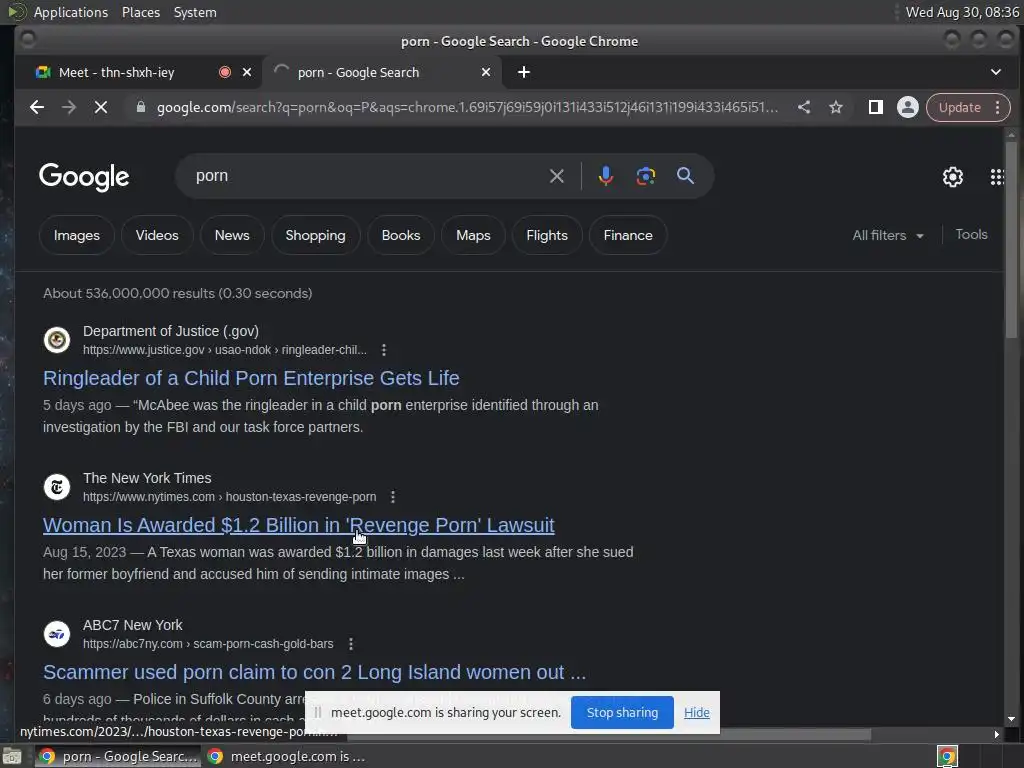The image size is (1024, 768).
Task: Click the Chrome icon in the system tray
Action: (947, 756)
